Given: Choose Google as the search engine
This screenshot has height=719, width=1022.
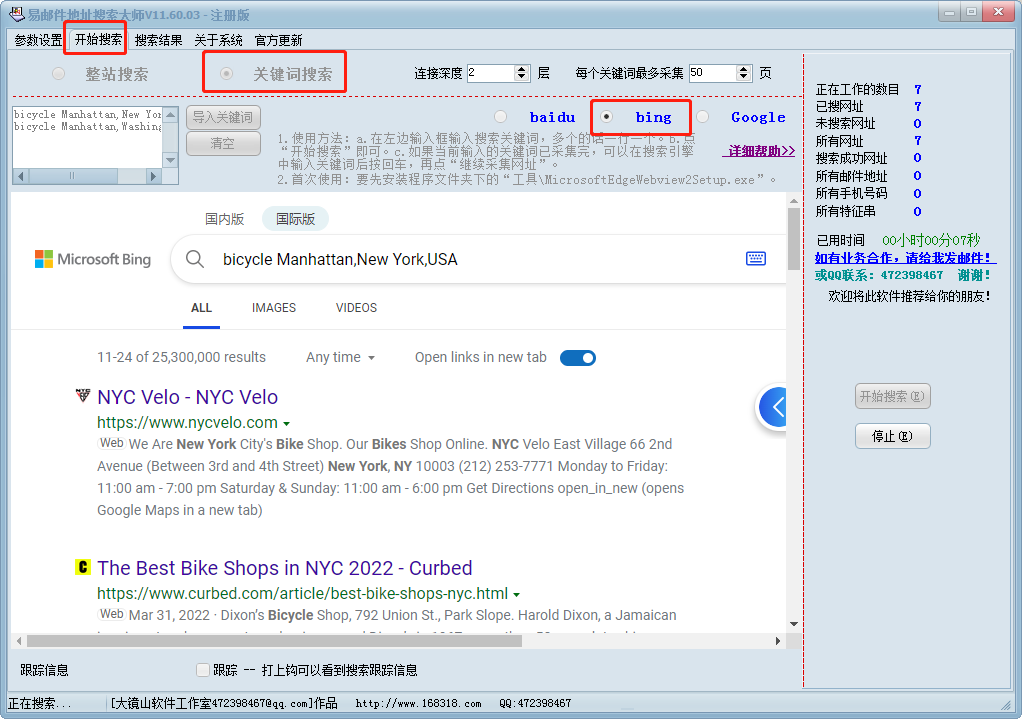Looking at the screenshot, I should [x=703, y=117].
